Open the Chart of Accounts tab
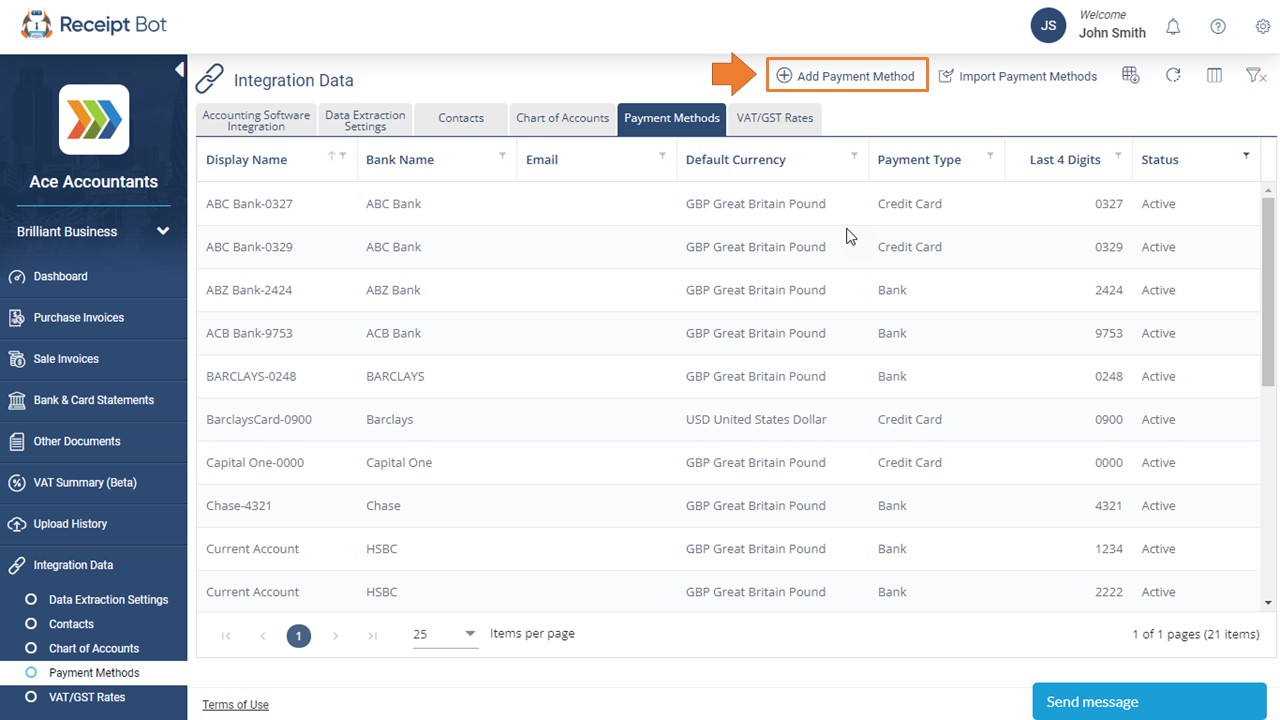The image size is (1280, 720). [x=562, y=118]
